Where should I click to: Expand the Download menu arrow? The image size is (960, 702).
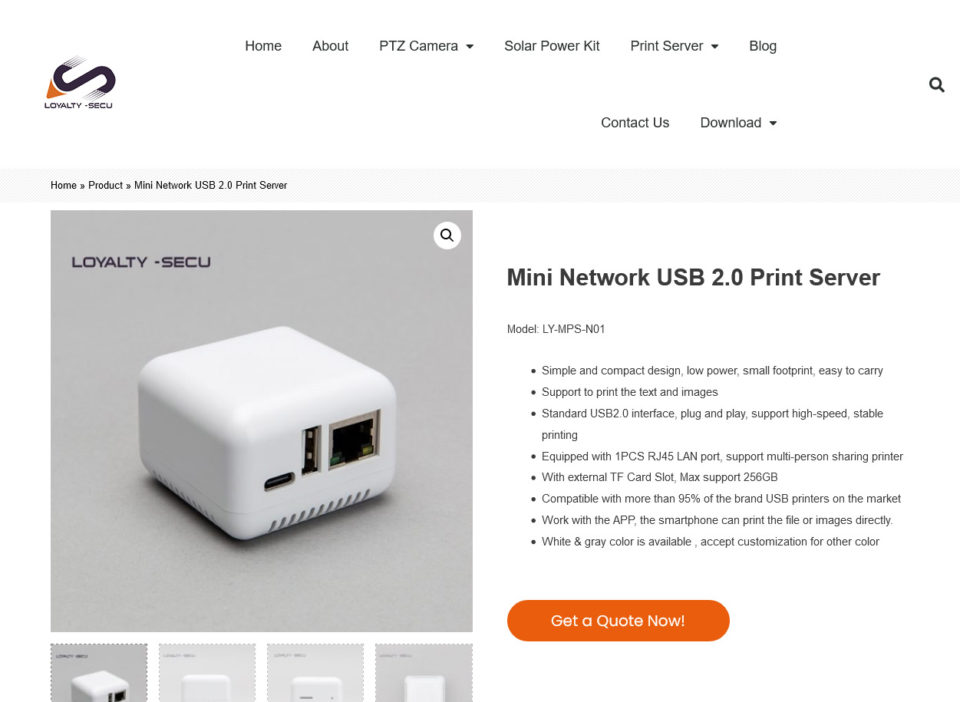coord(773,123)
